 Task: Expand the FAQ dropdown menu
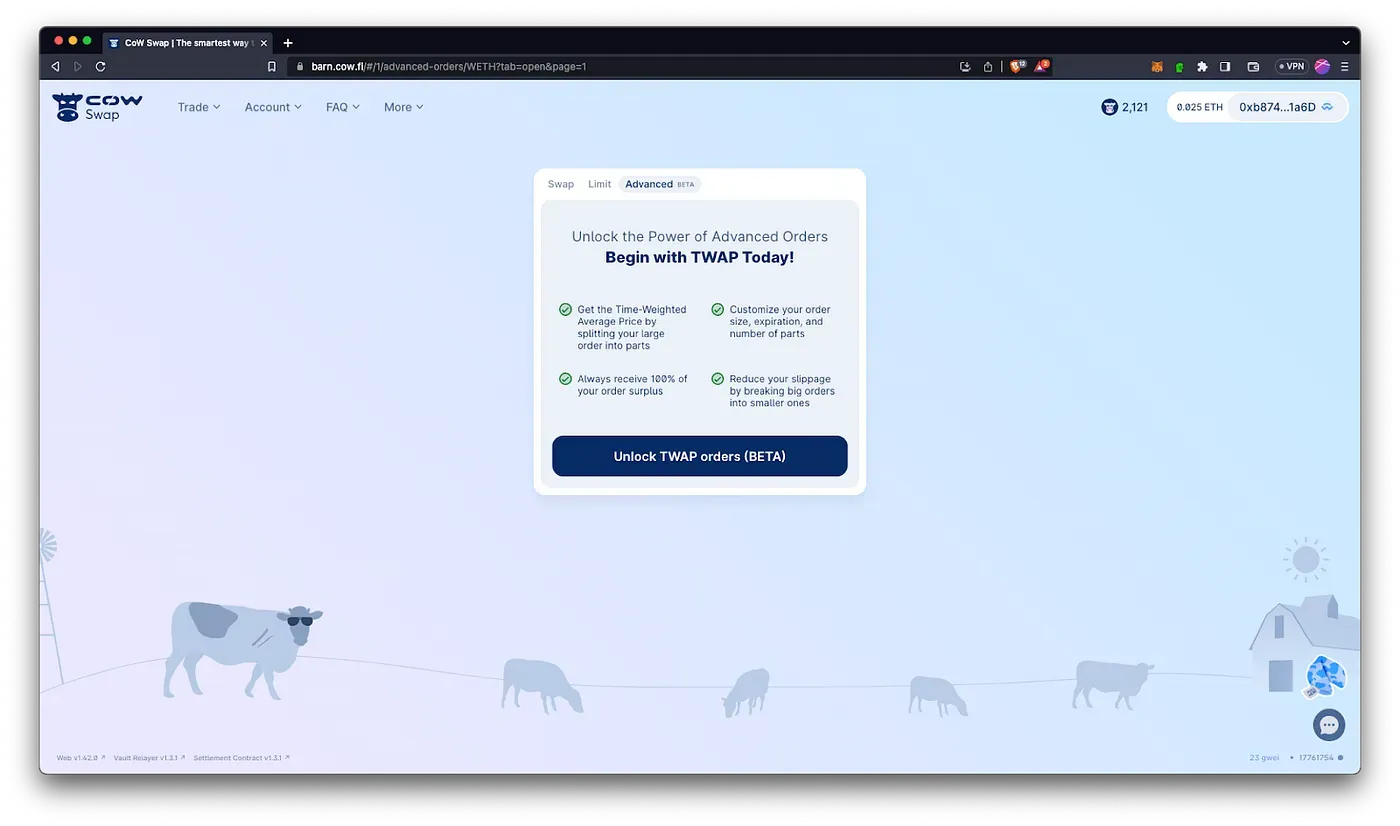pos(343,107)
